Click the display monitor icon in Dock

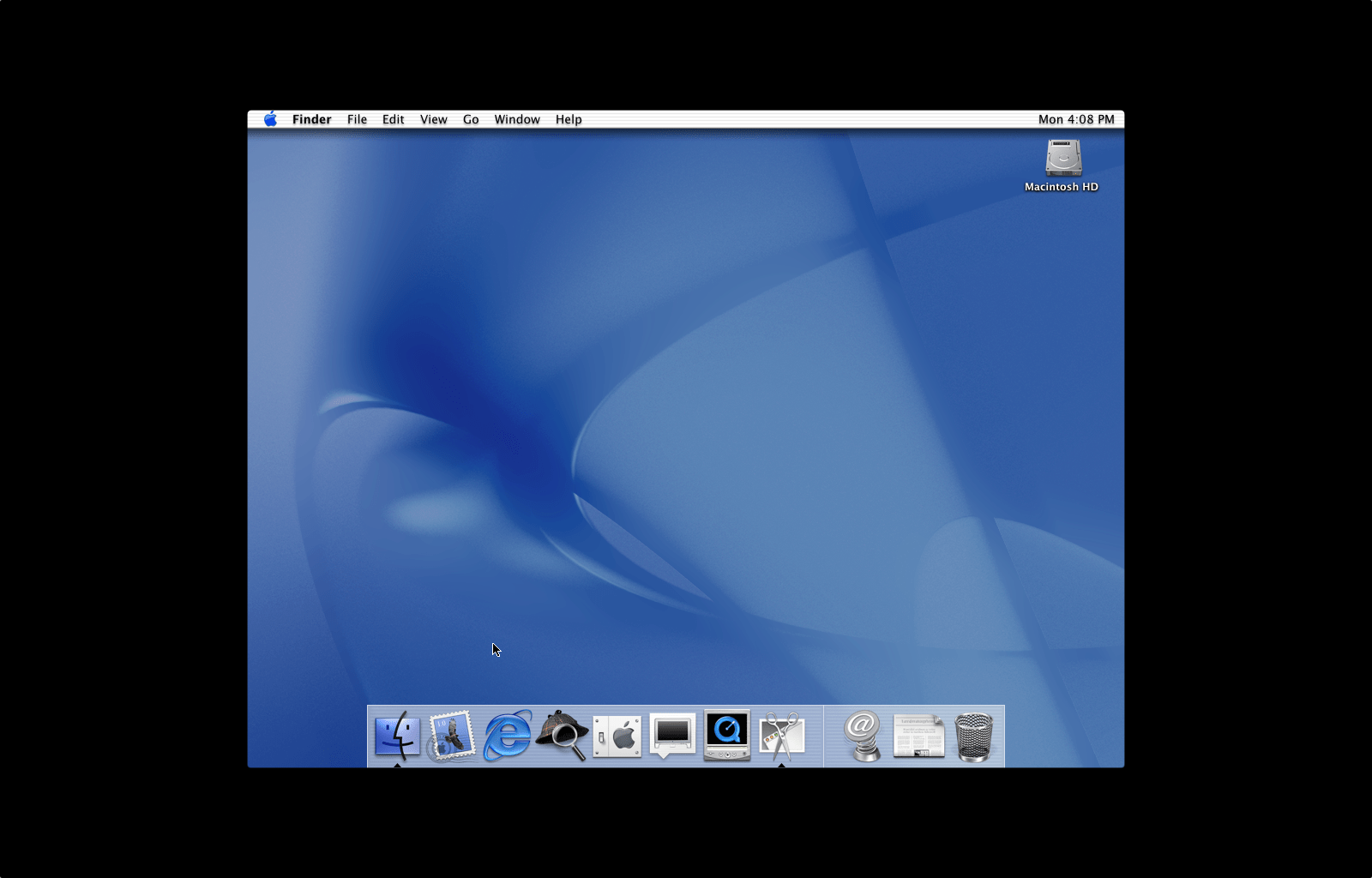tap(672, 736)
